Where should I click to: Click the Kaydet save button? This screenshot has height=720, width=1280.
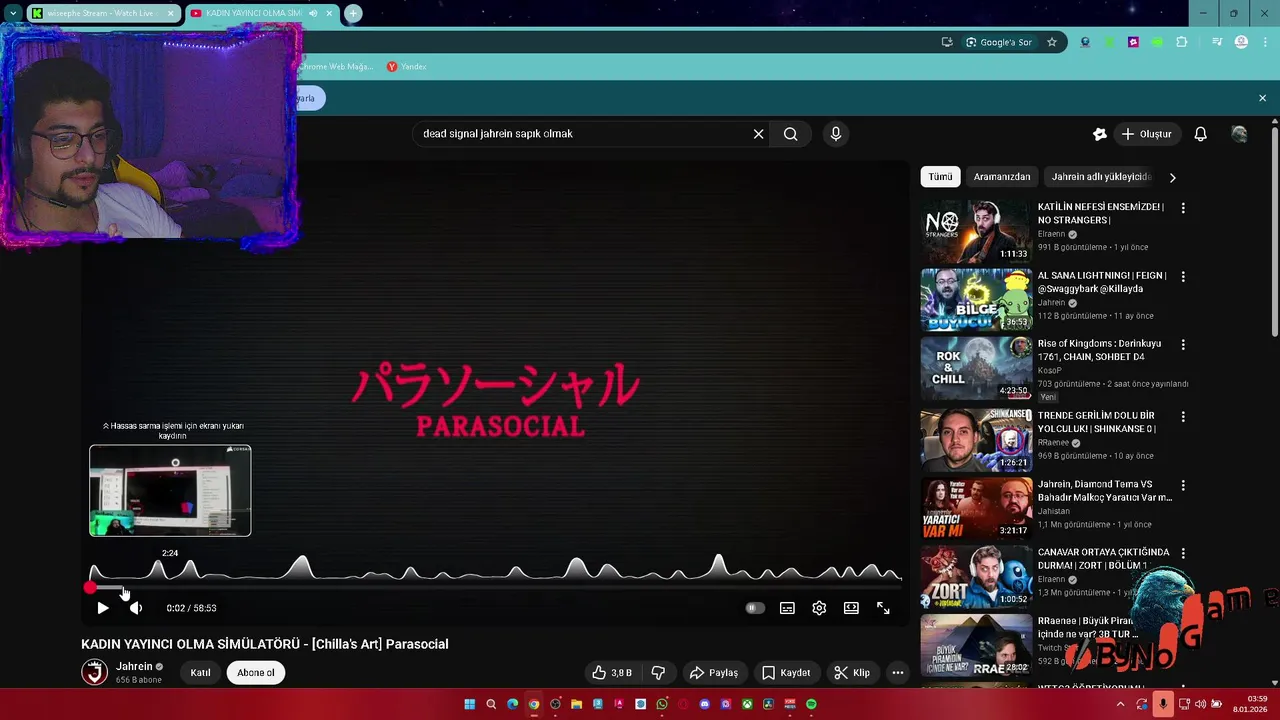(786, 673)
